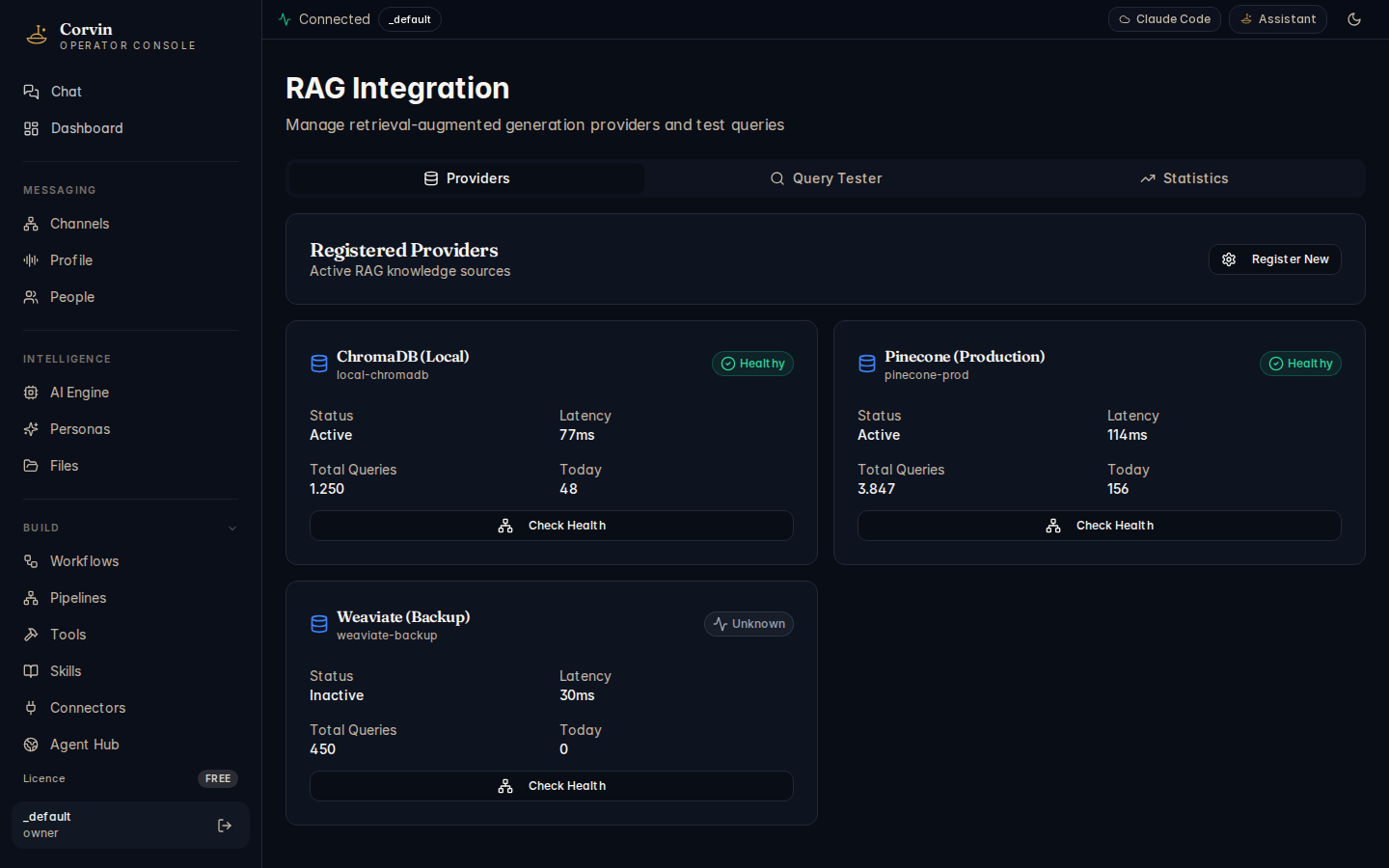Image resolution: width=1389 pixels, height=868 pixels.
Task: Click the _default tenant badge in top bar
Action: (410, 19)
